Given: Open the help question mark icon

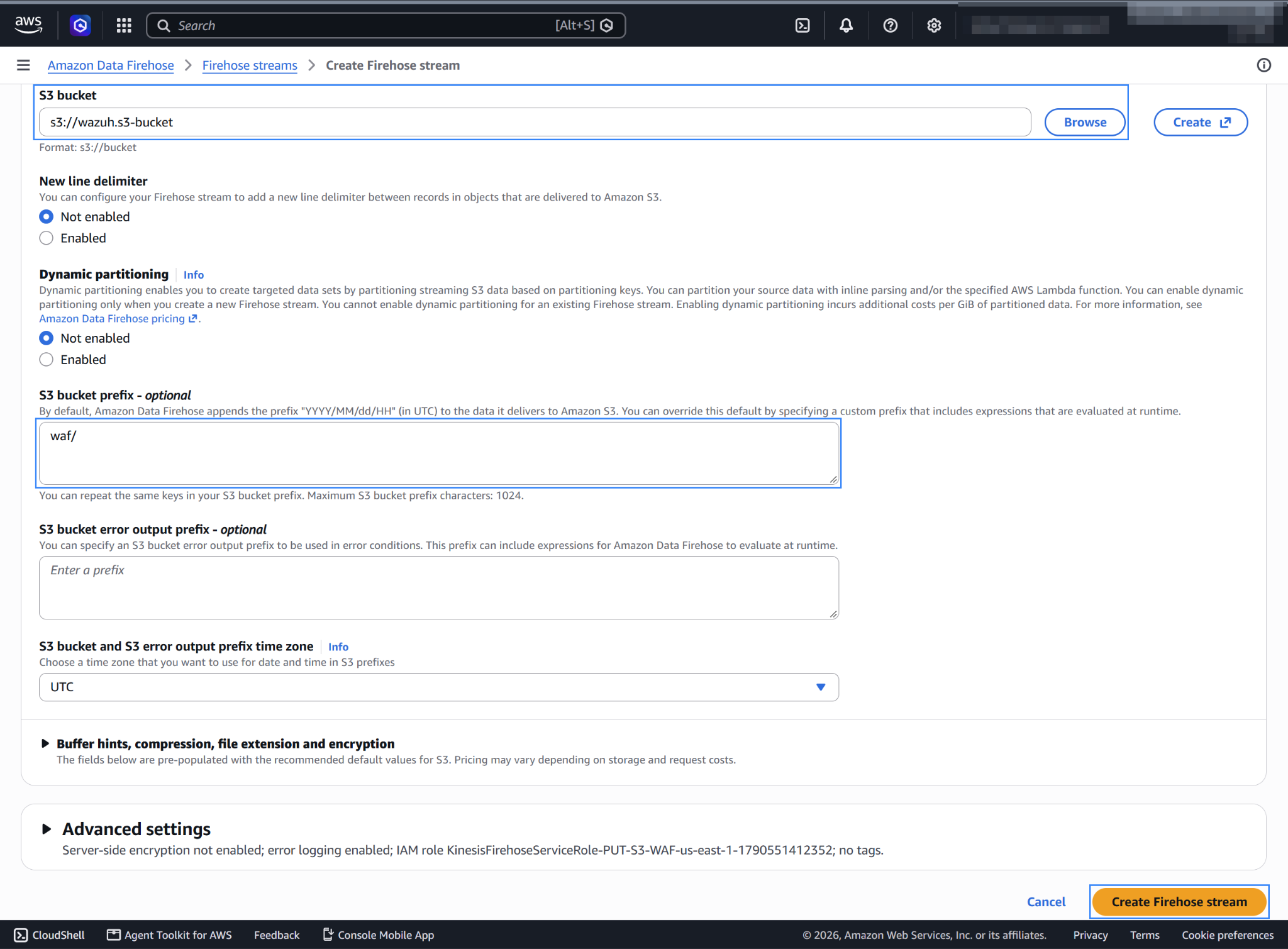Looking at the screenshot, I should 890,25.
